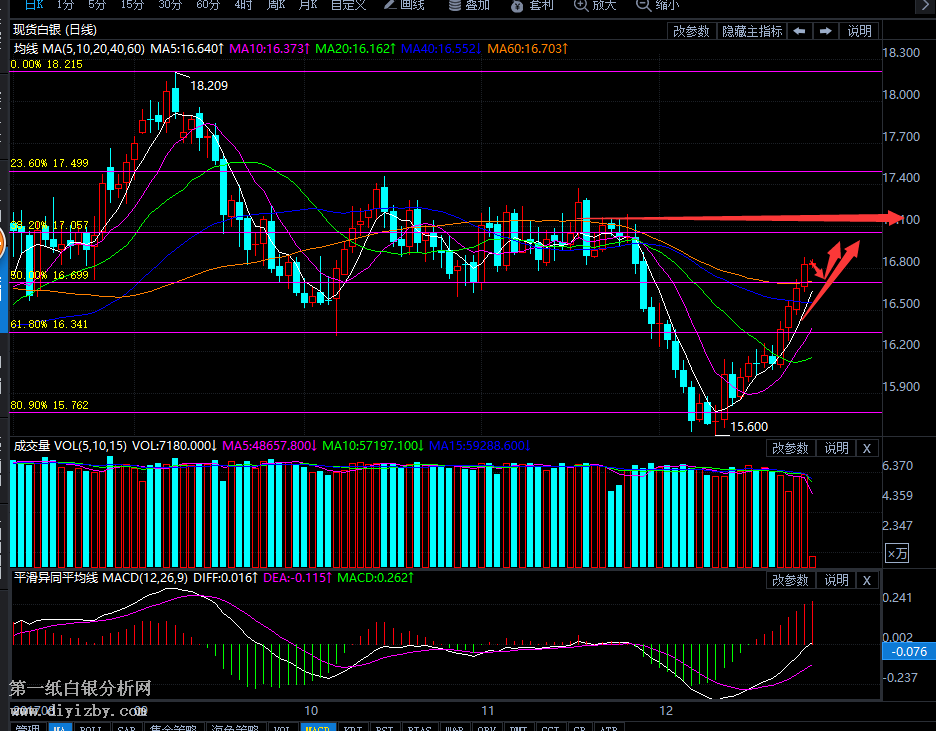
Task: Open the 套利 arbitrage tool
Action: click(531, 5)
